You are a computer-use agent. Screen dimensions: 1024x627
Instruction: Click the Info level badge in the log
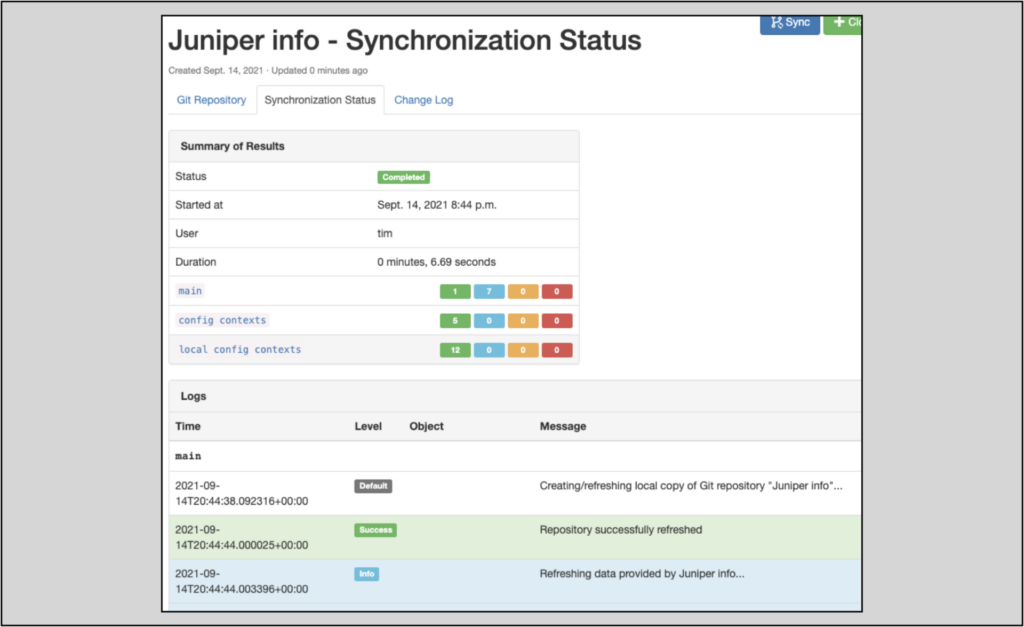(x=366, y=574)
